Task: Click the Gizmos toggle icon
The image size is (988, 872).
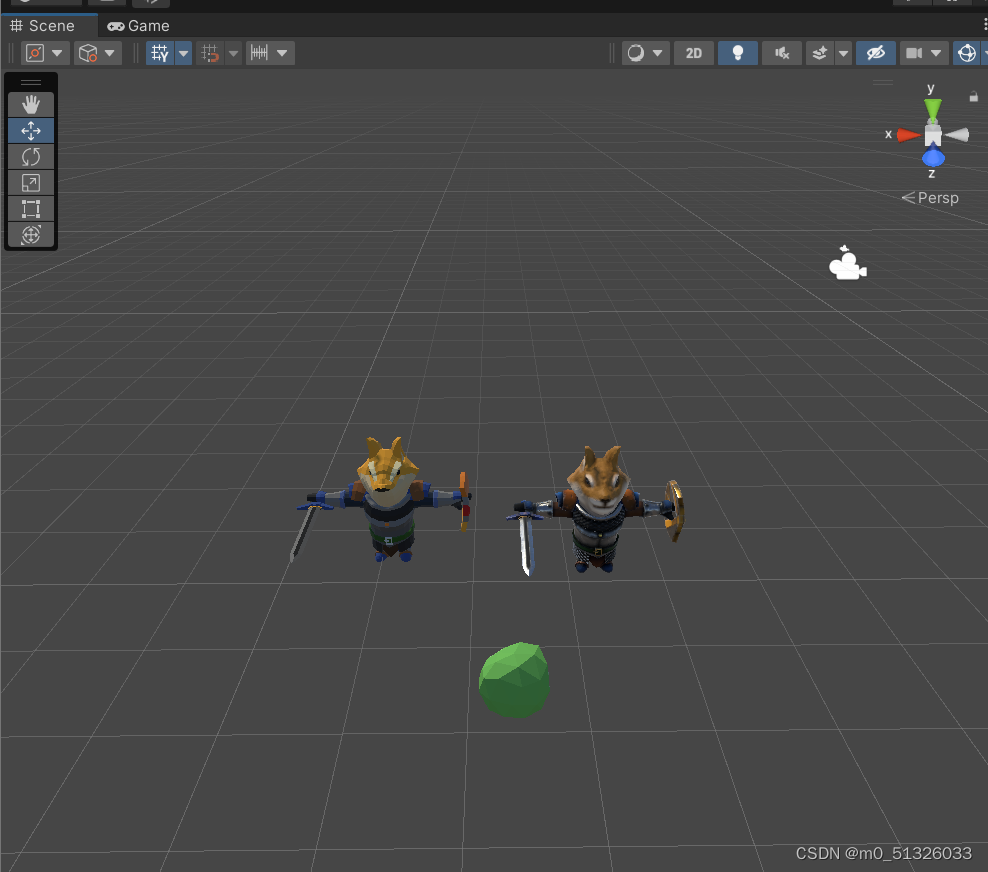Action: (x=967, y=53)
